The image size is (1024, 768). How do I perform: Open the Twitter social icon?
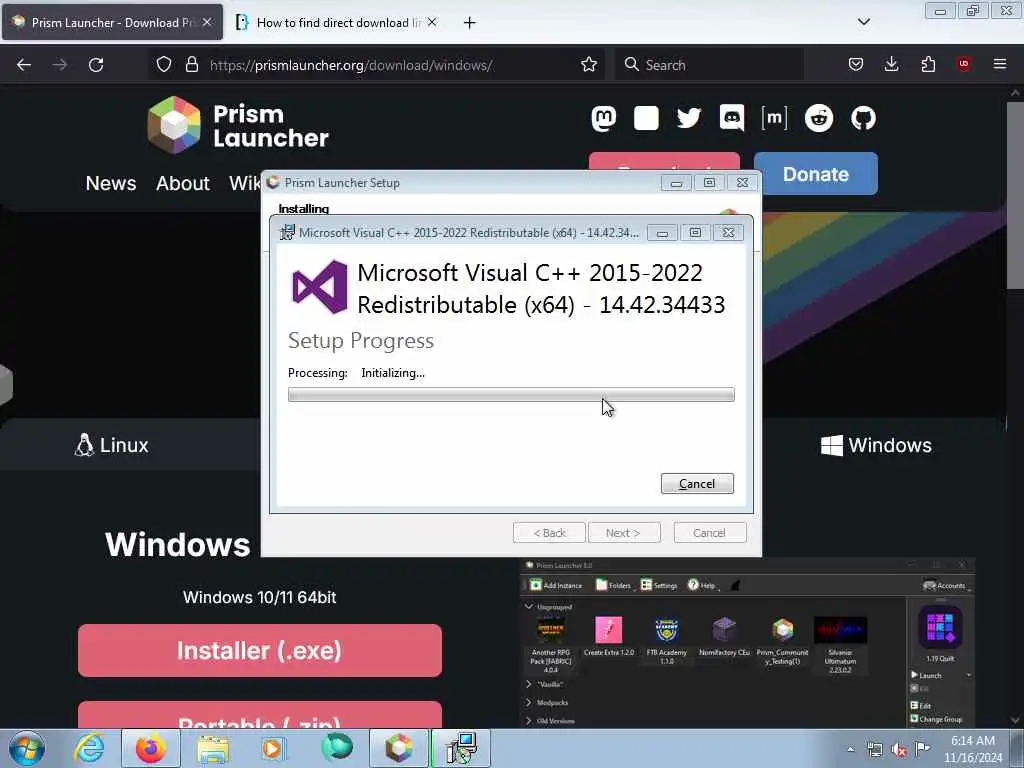(688, 119)
